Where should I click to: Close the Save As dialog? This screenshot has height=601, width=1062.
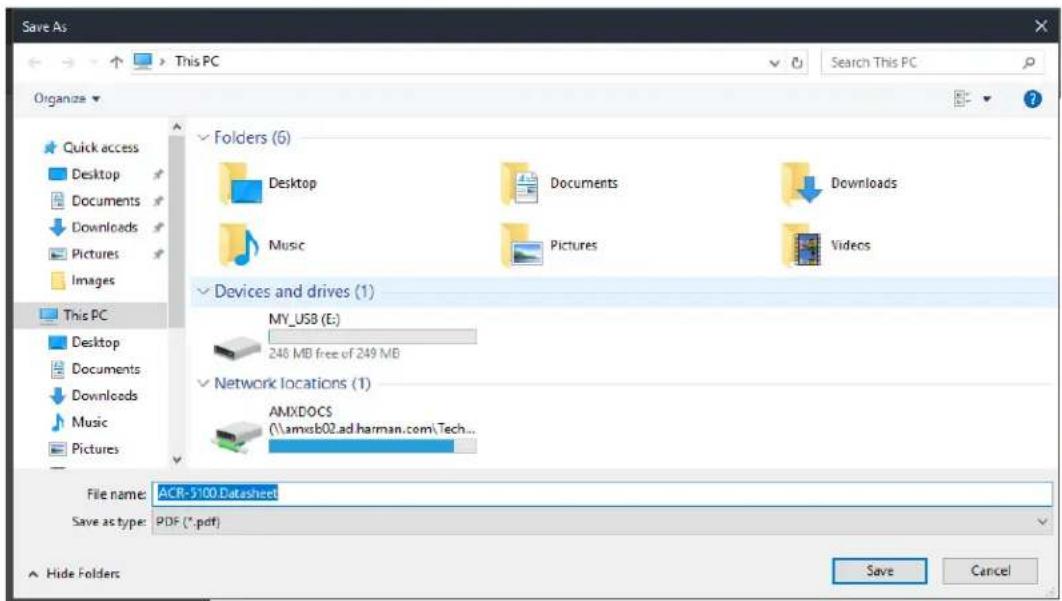[1041, 26]
